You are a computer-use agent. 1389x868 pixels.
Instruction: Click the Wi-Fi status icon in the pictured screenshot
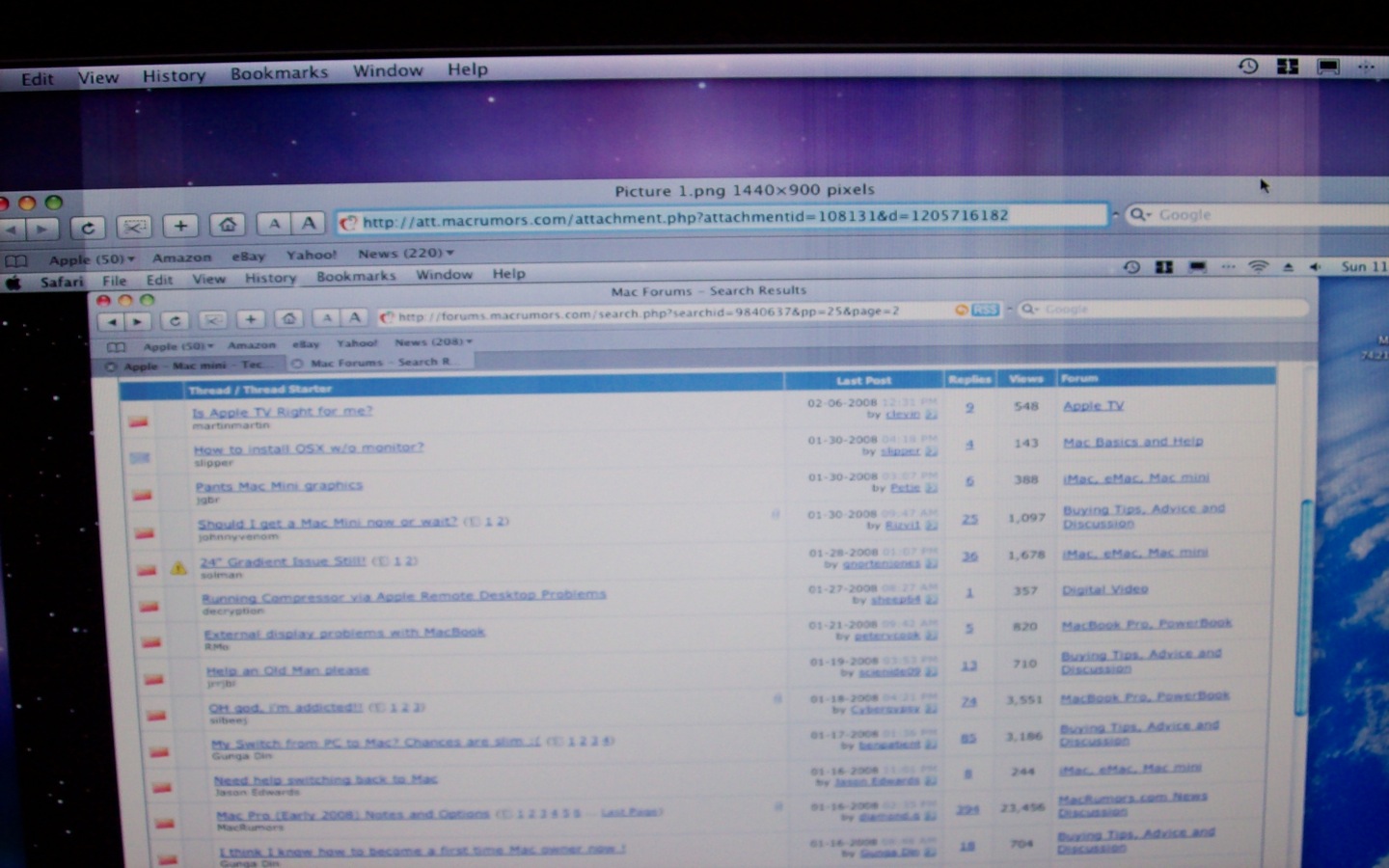click(x=1258, y=267)
